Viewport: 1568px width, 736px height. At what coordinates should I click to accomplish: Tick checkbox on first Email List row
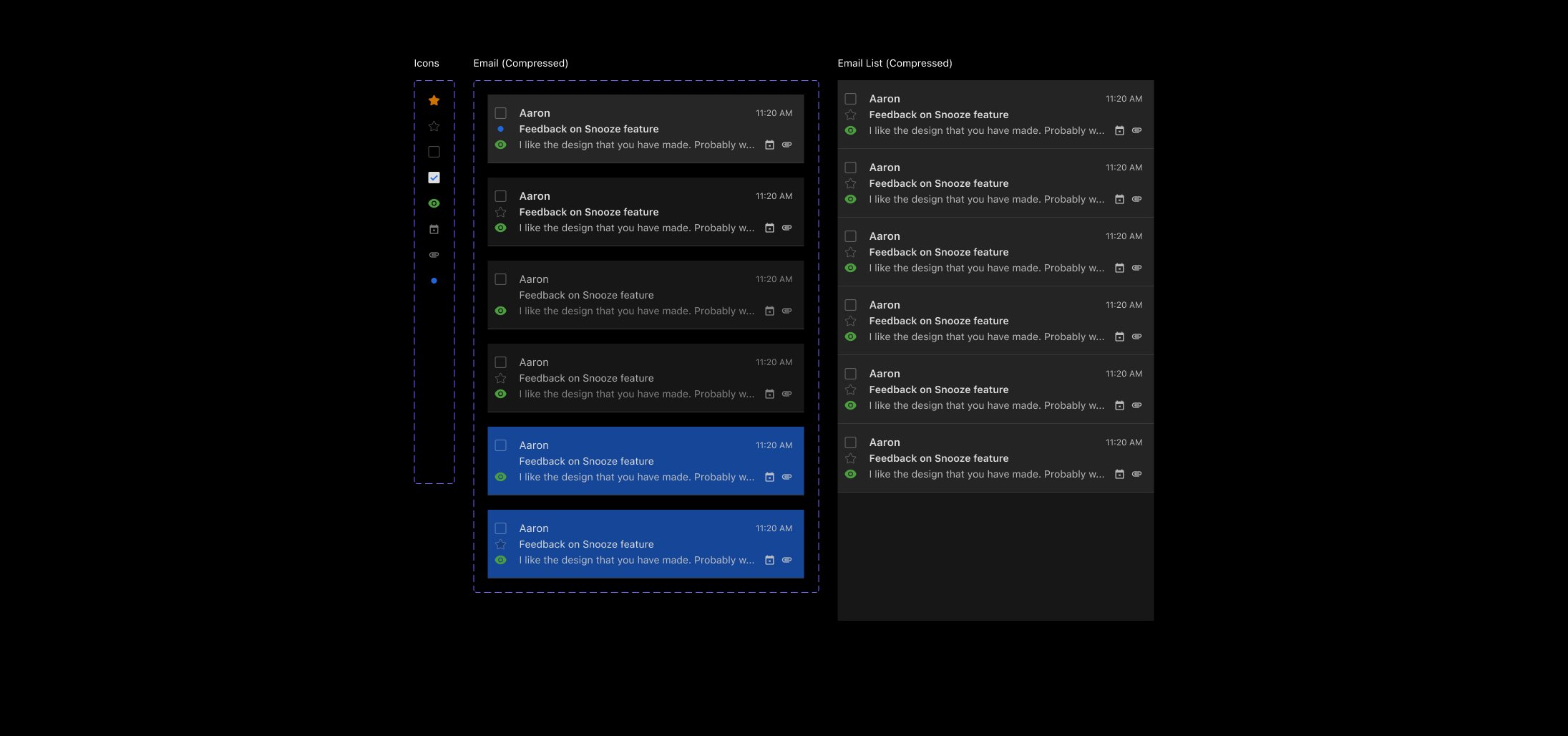(x=850, y=99)
